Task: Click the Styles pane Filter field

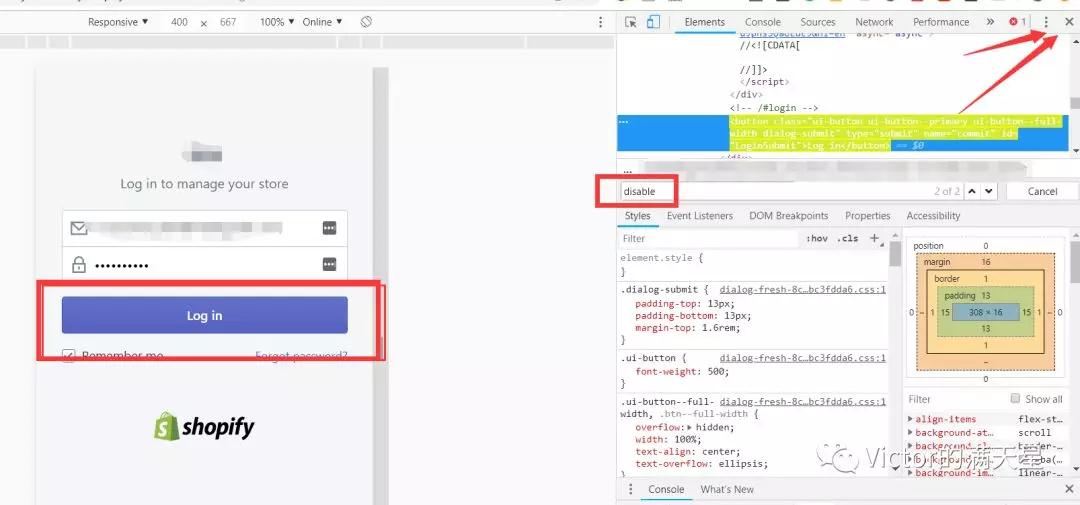Action: (708, 238)
